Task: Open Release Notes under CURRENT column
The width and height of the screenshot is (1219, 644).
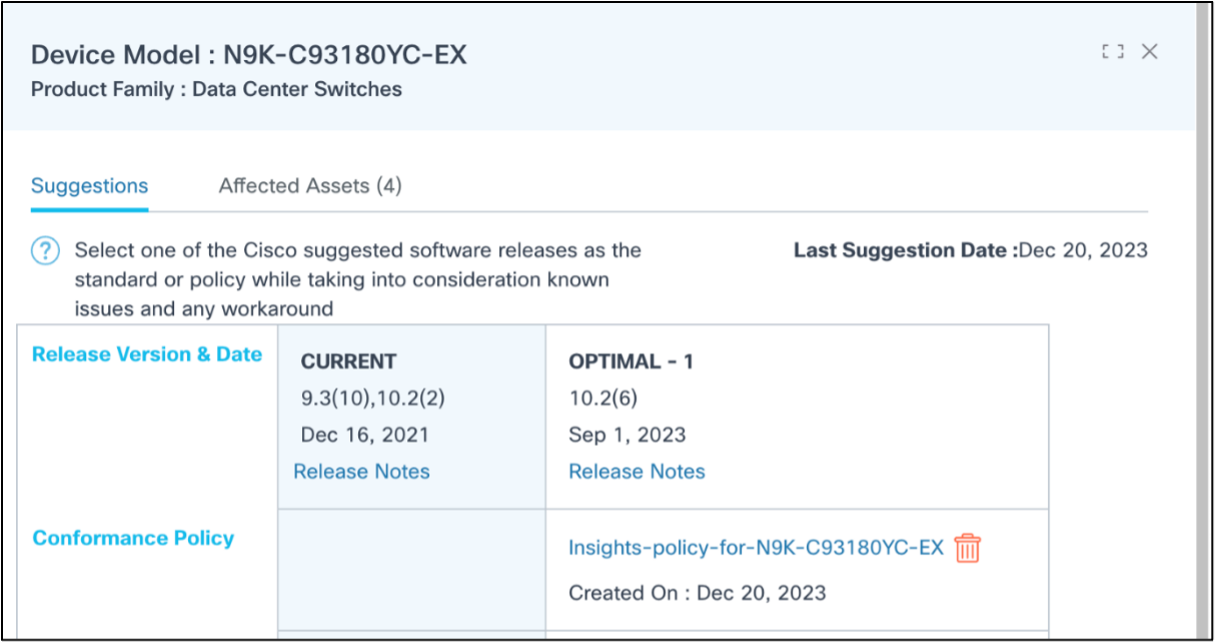Action: [x=361, y=471]
